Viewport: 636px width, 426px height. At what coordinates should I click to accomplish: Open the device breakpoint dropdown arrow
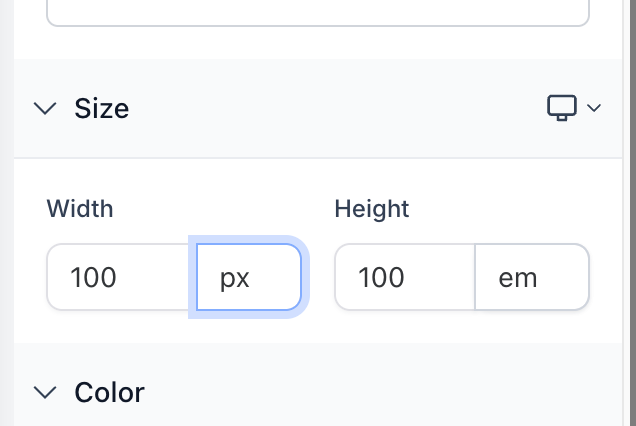tap(594, 108)
